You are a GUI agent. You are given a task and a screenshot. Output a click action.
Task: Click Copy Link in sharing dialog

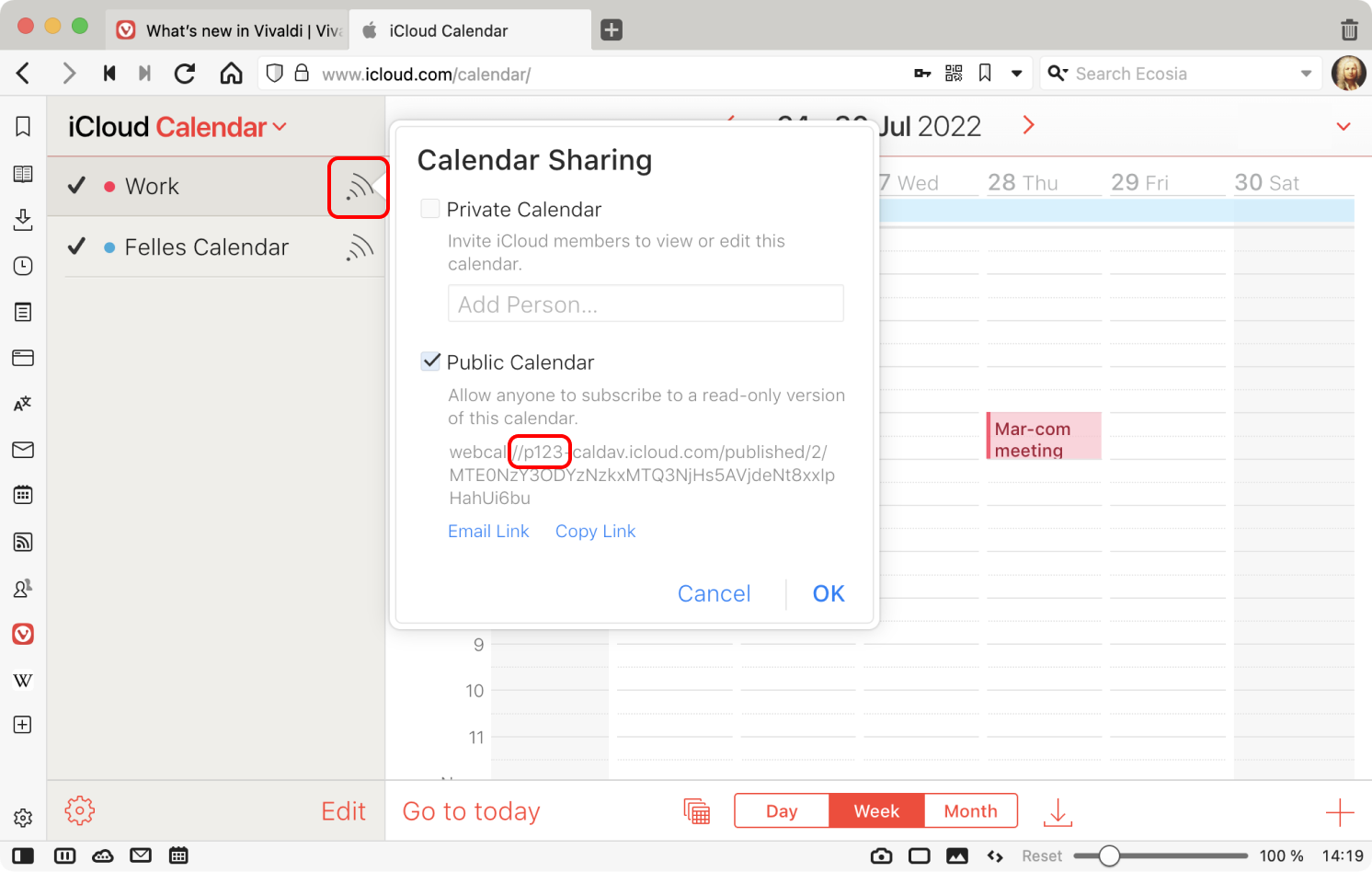tap(595, 532)
